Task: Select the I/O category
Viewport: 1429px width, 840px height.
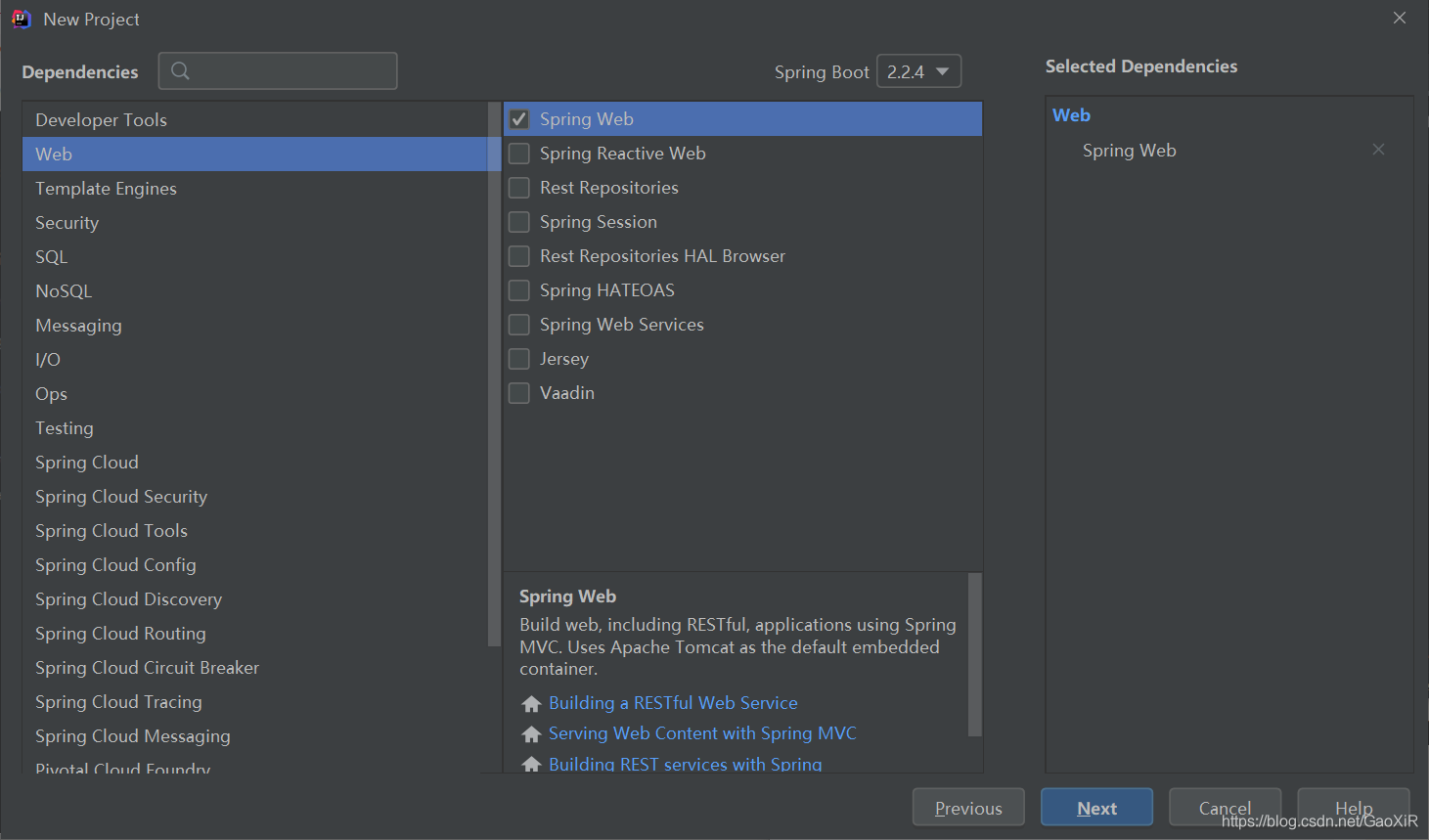Action: coord(254,359)
